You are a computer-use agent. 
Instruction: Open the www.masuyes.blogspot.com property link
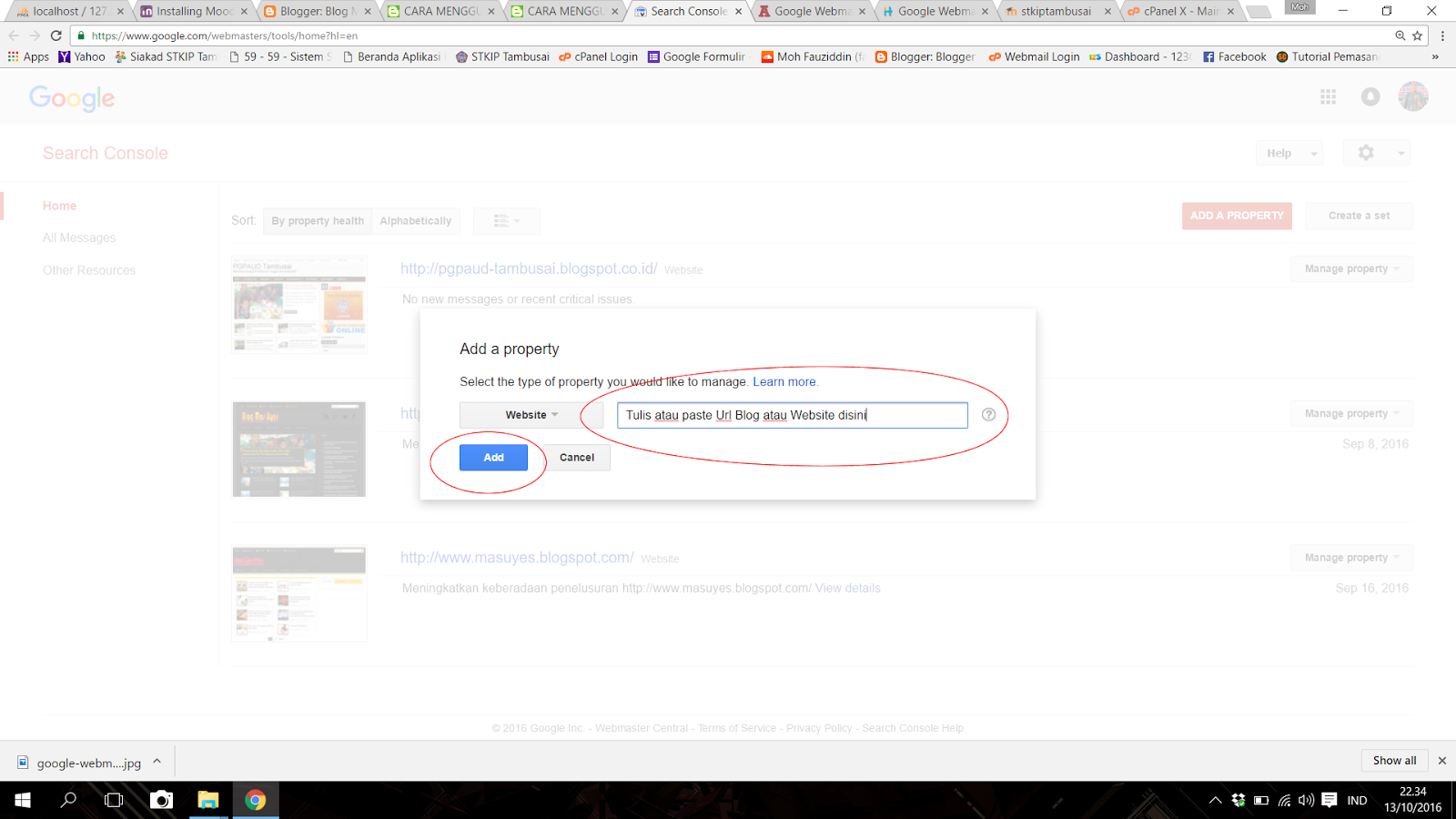point(517,558)
